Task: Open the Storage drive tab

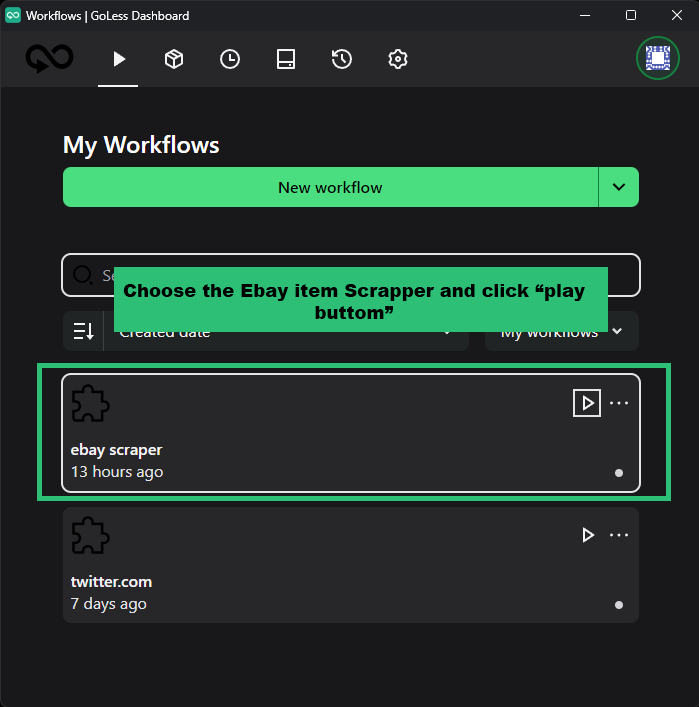Action: tap(286, 59)
